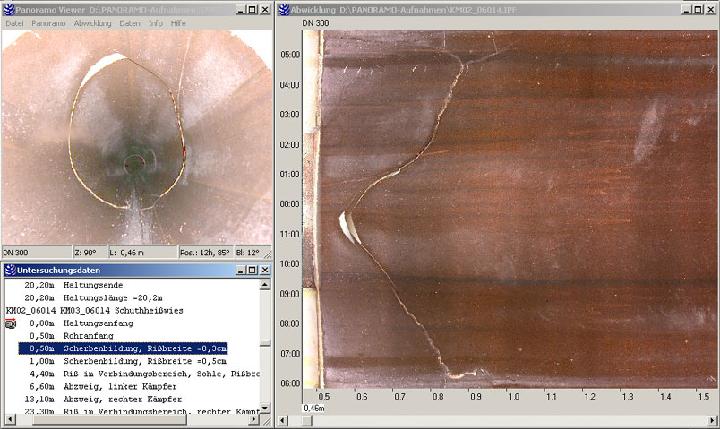Open the Daten menu

130,23
